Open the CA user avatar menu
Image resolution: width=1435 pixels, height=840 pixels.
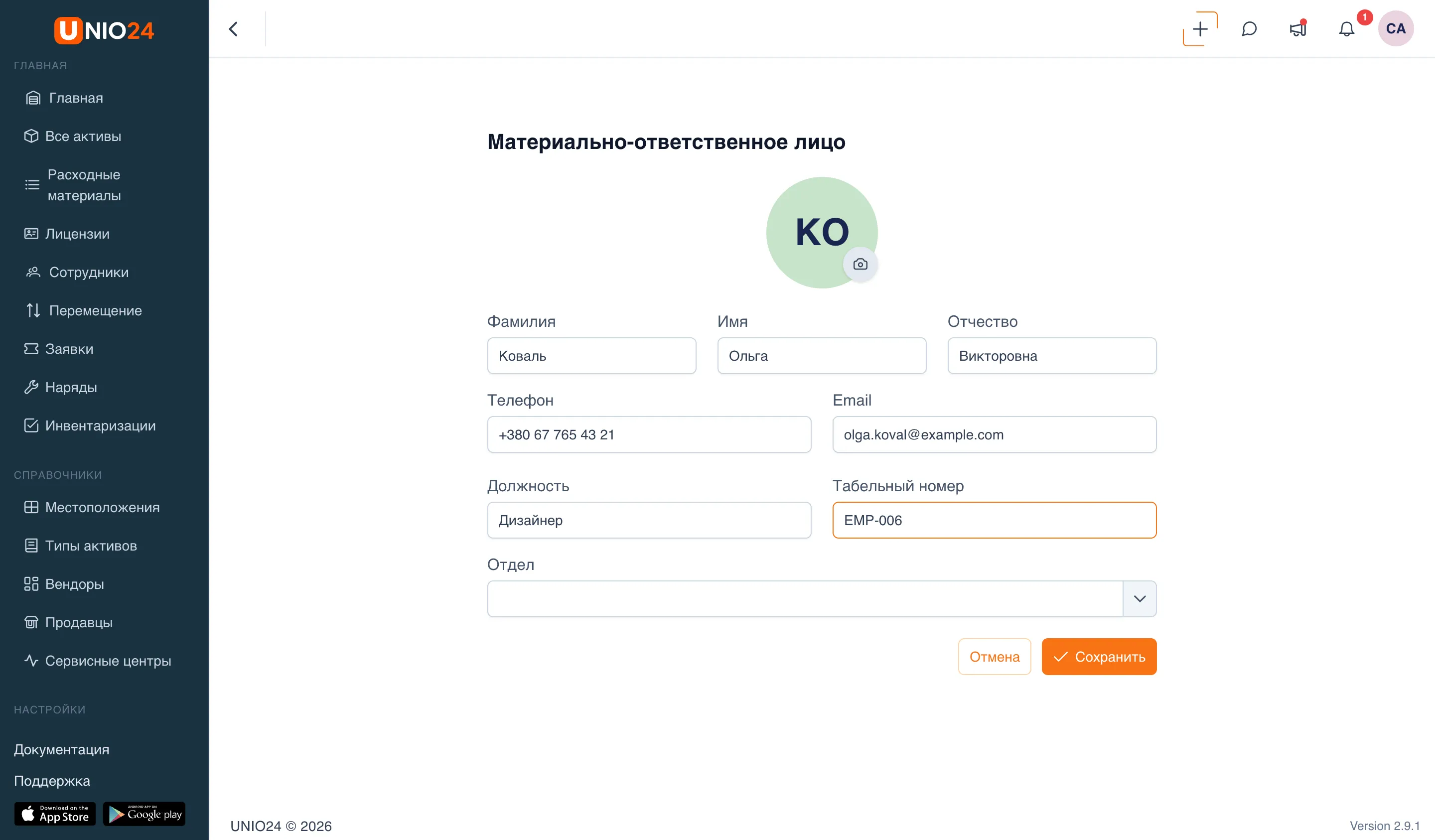[x=1396, y=29]
